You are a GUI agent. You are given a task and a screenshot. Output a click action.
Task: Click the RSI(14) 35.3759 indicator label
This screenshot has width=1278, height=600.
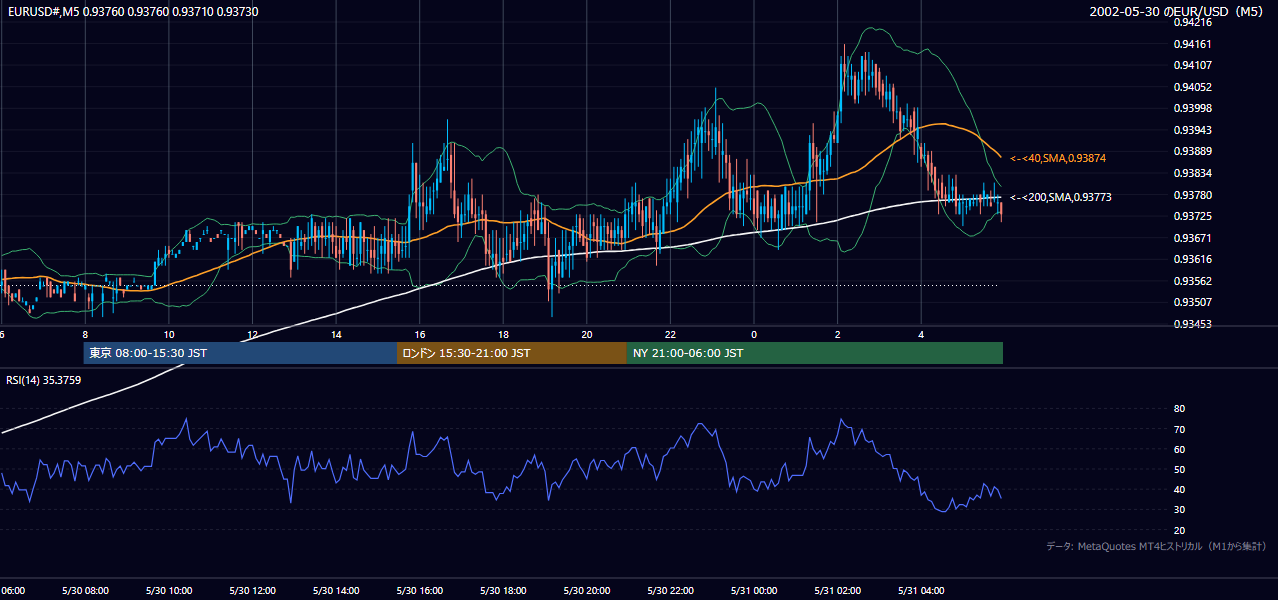[43, 379]
